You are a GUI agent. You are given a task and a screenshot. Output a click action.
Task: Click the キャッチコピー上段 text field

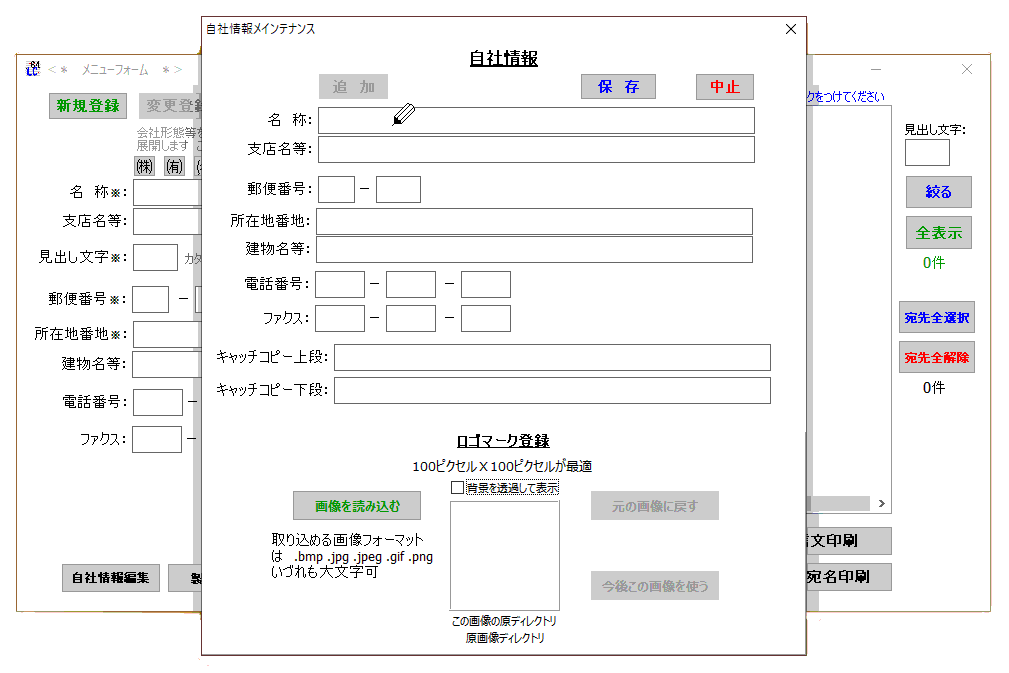[x=552, y=358]
